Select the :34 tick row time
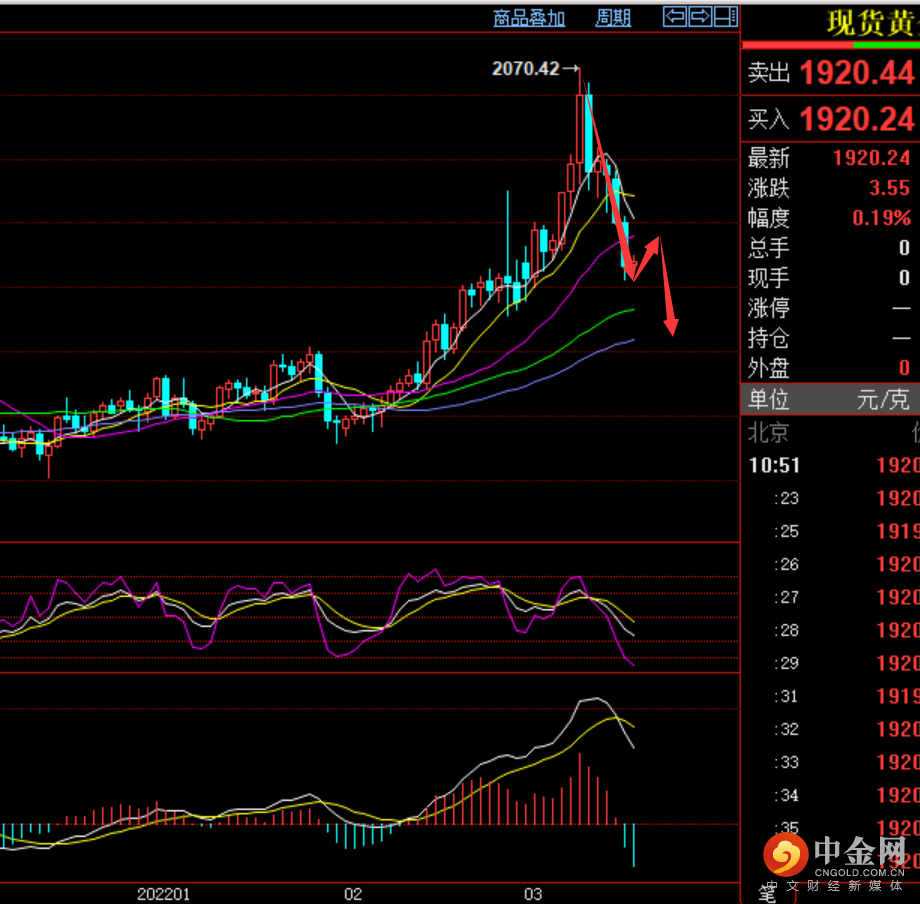This screenshot has height=904, width=920. coord(786,795)
